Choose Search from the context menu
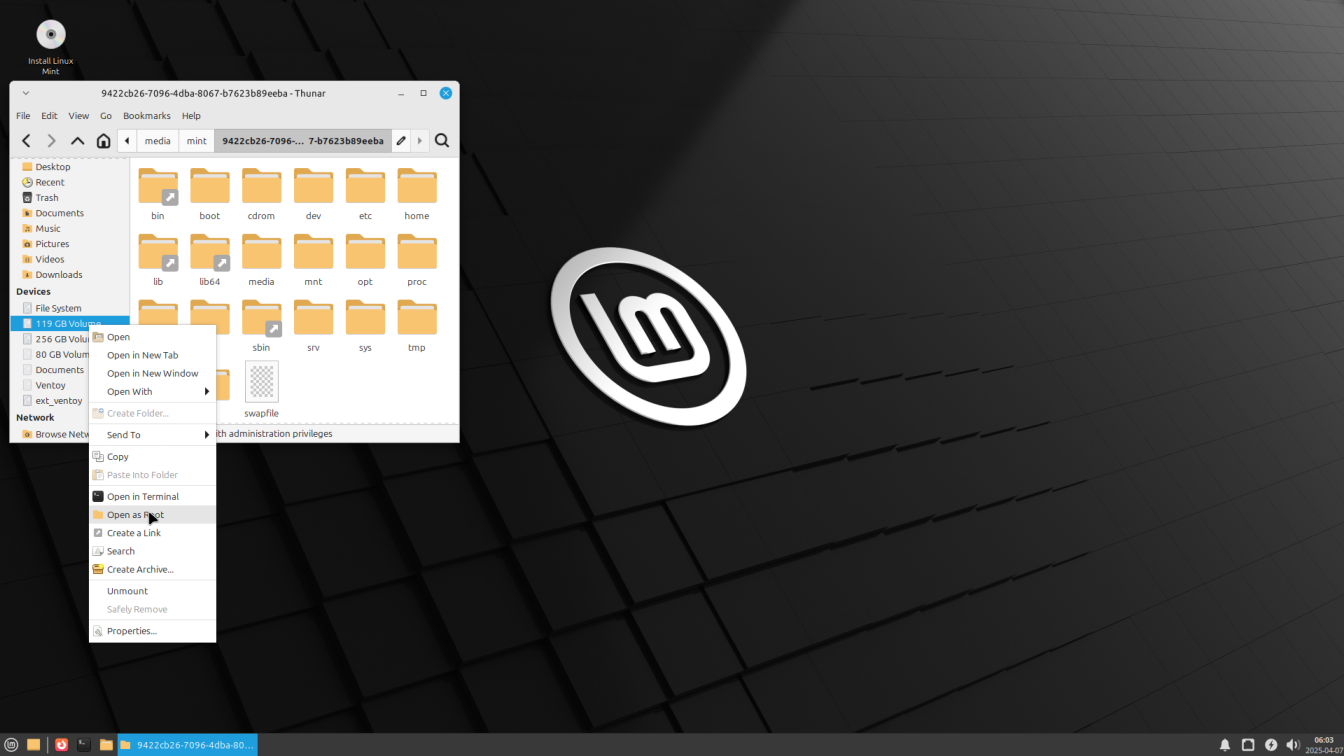The width and height of the screenshot is (1344, 756). coord(152,551)
